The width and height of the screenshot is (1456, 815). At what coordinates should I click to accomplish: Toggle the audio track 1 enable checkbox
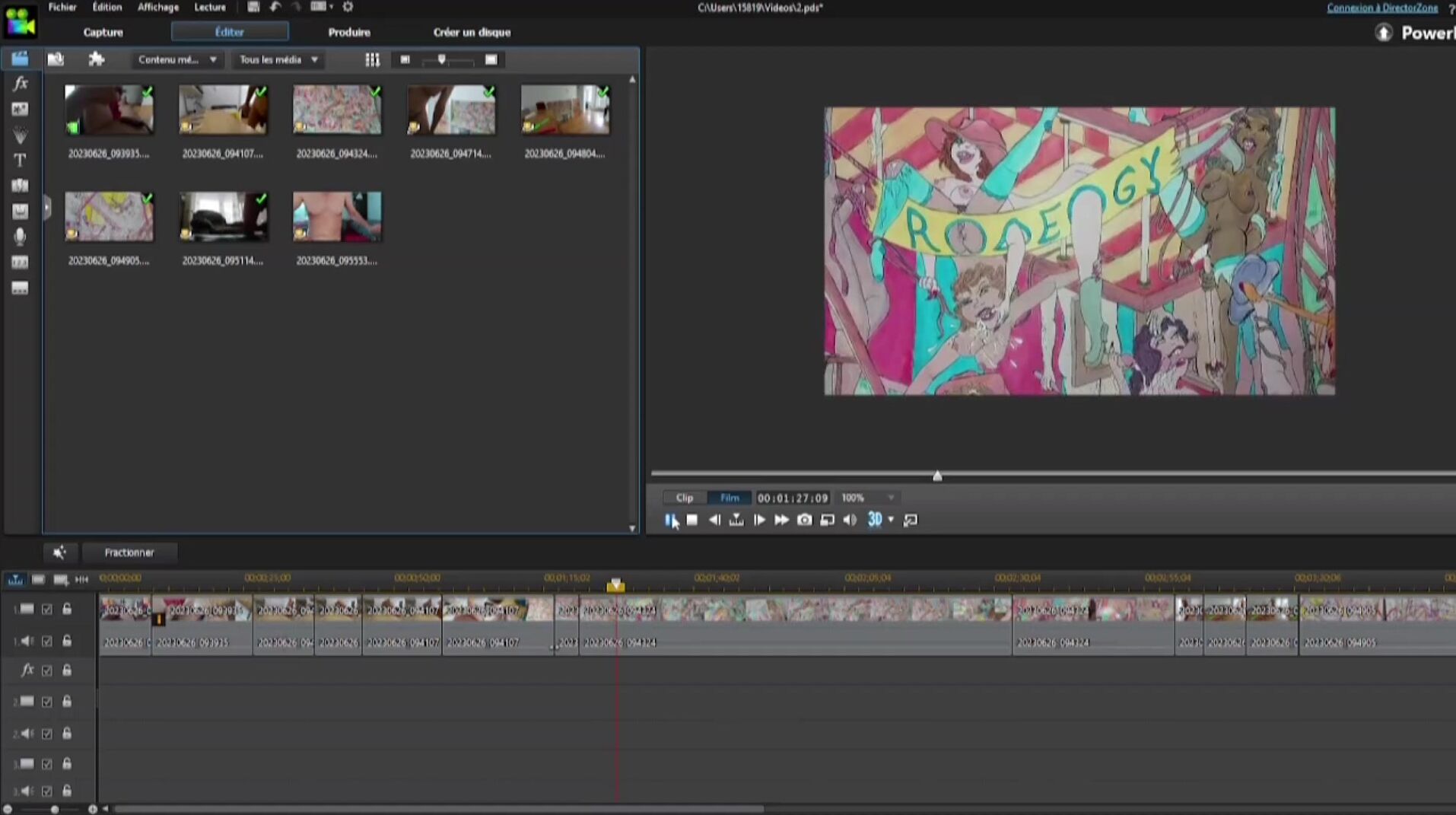click(x=47, y=641)
